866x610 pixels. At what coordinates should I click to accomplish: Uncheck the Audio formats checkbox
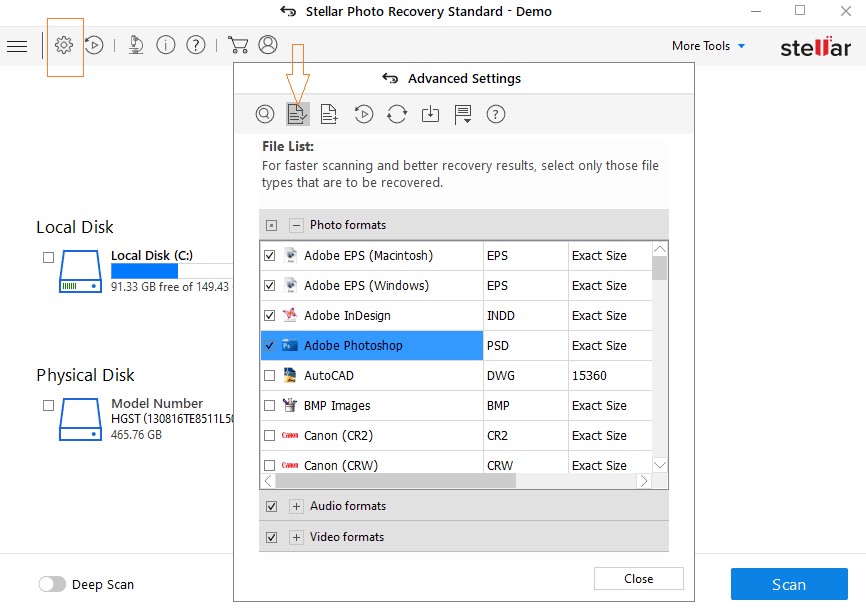click(x=271, y=506)
